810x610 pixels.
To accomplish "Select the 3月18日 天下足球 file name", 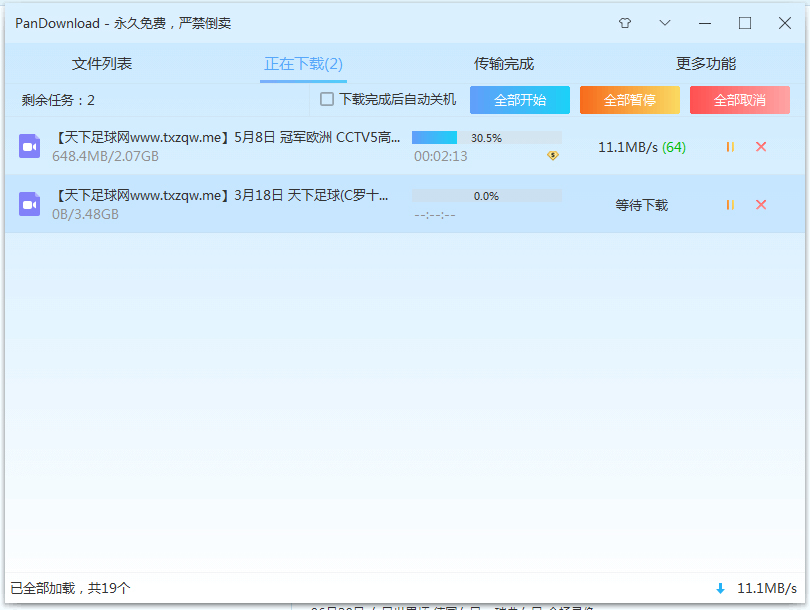I will tap(222, 195).
